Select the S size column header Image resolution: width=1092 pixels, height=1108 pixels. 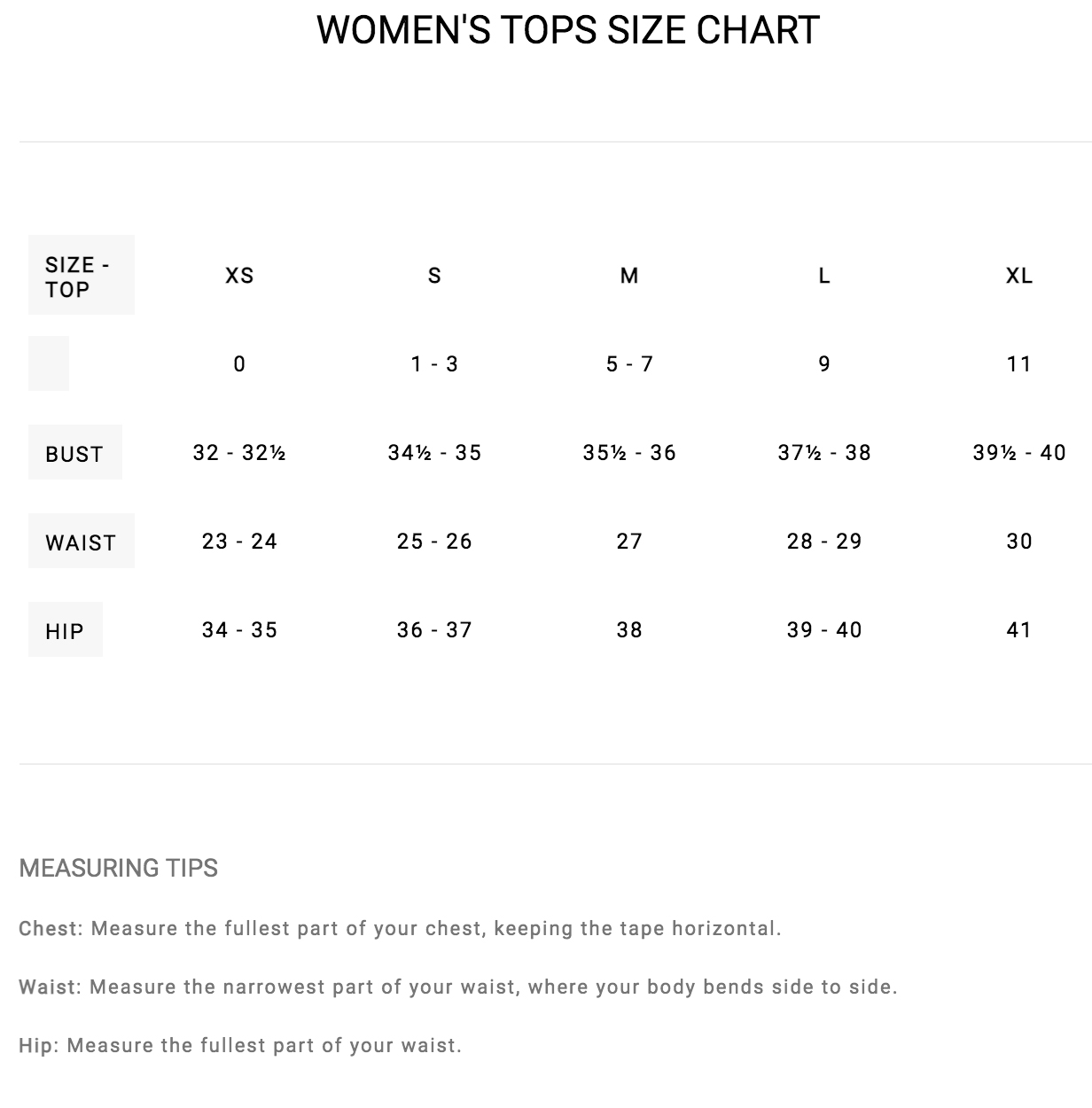click(x=434, y=276)
